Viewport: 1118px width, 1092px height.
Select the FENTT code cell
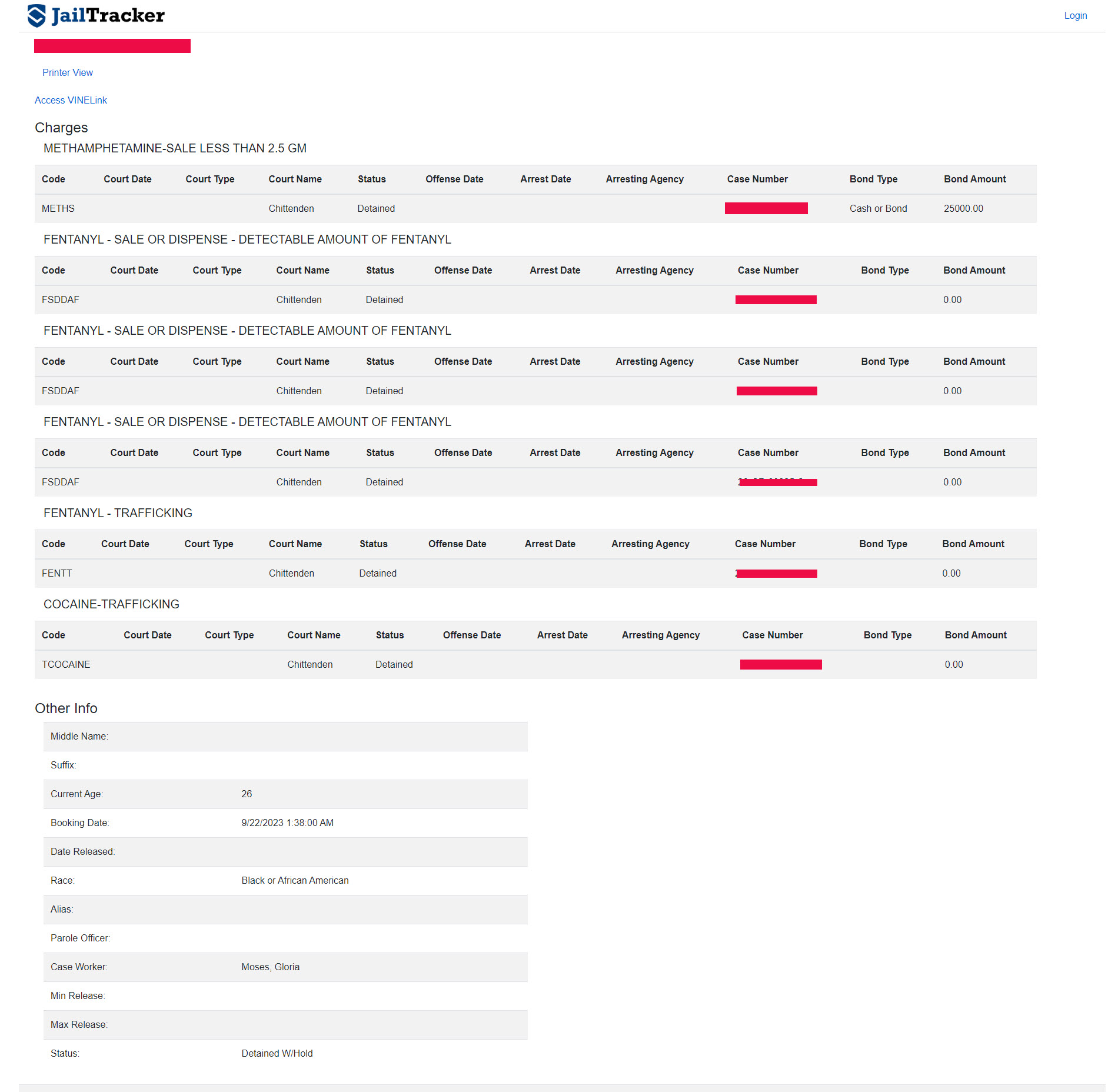[57, 573]
